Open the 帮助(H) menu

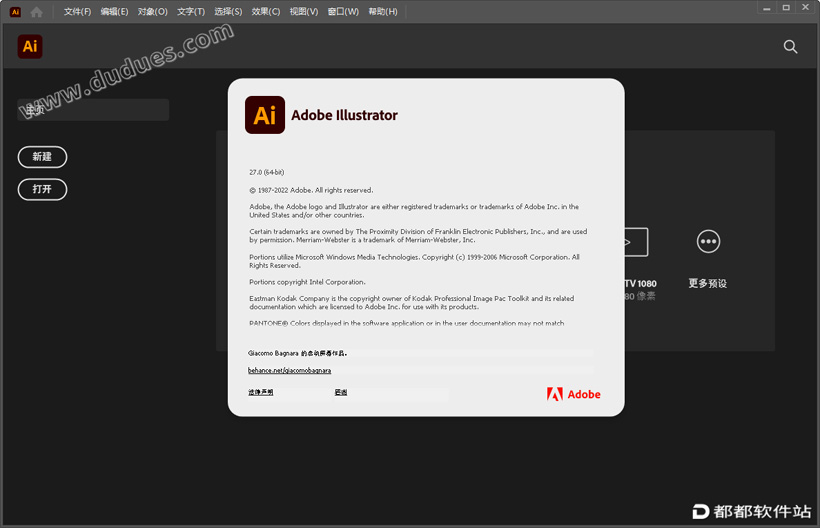pos(383,12)
